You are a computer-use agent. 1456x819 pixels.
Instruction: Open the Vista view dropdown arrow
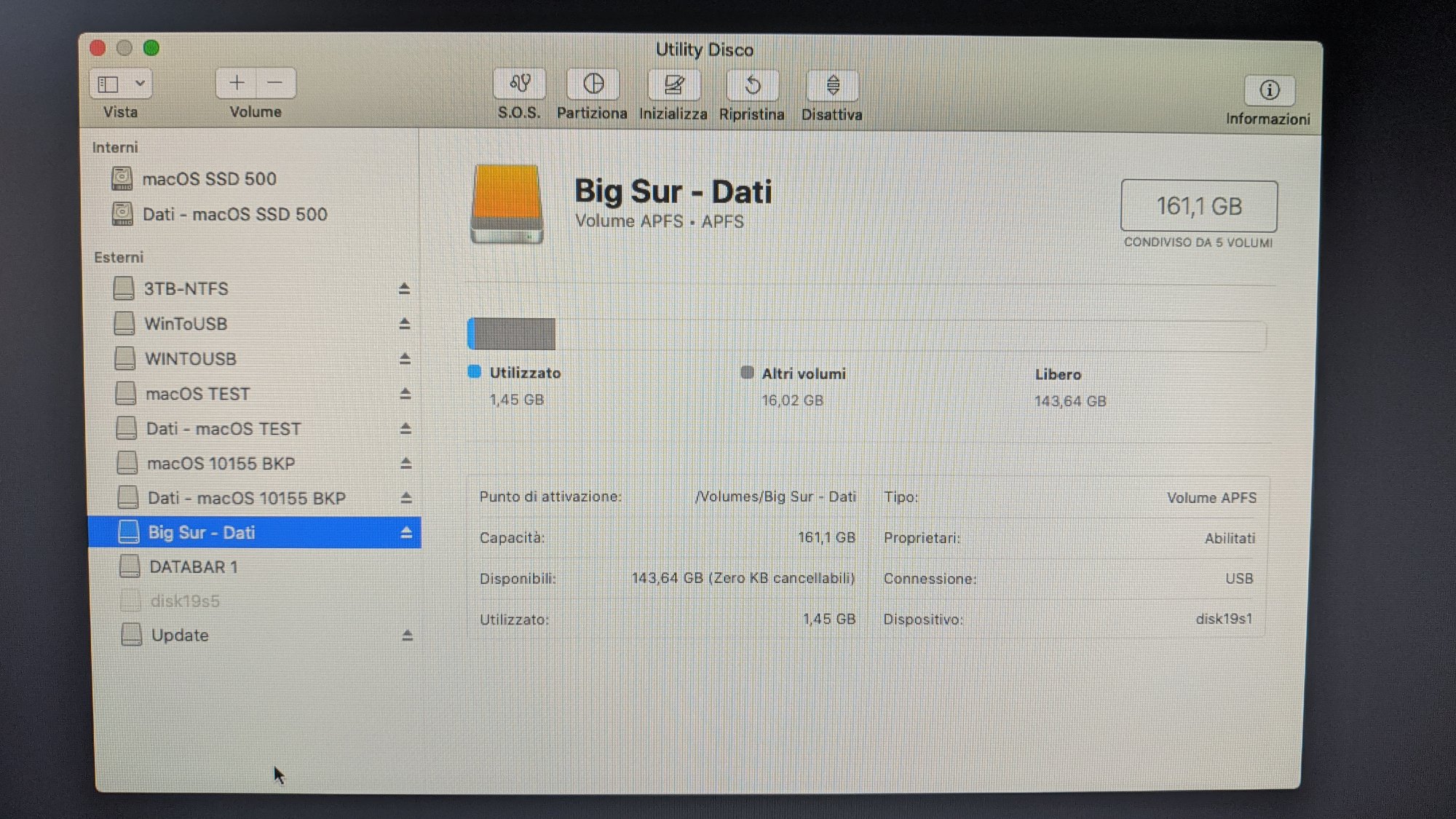tap(140, 84)
